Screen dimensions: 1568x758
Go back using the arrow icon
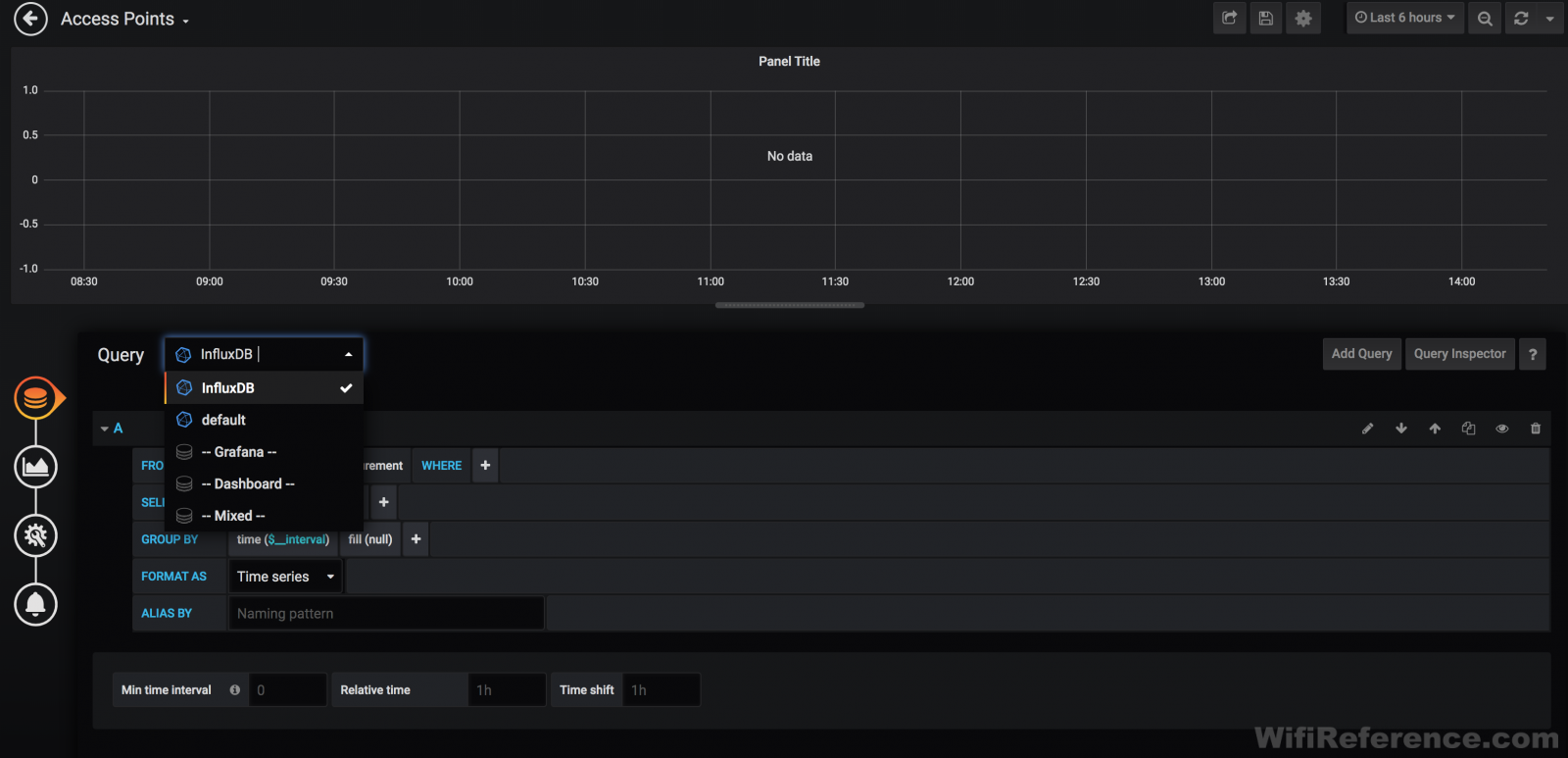31,18
